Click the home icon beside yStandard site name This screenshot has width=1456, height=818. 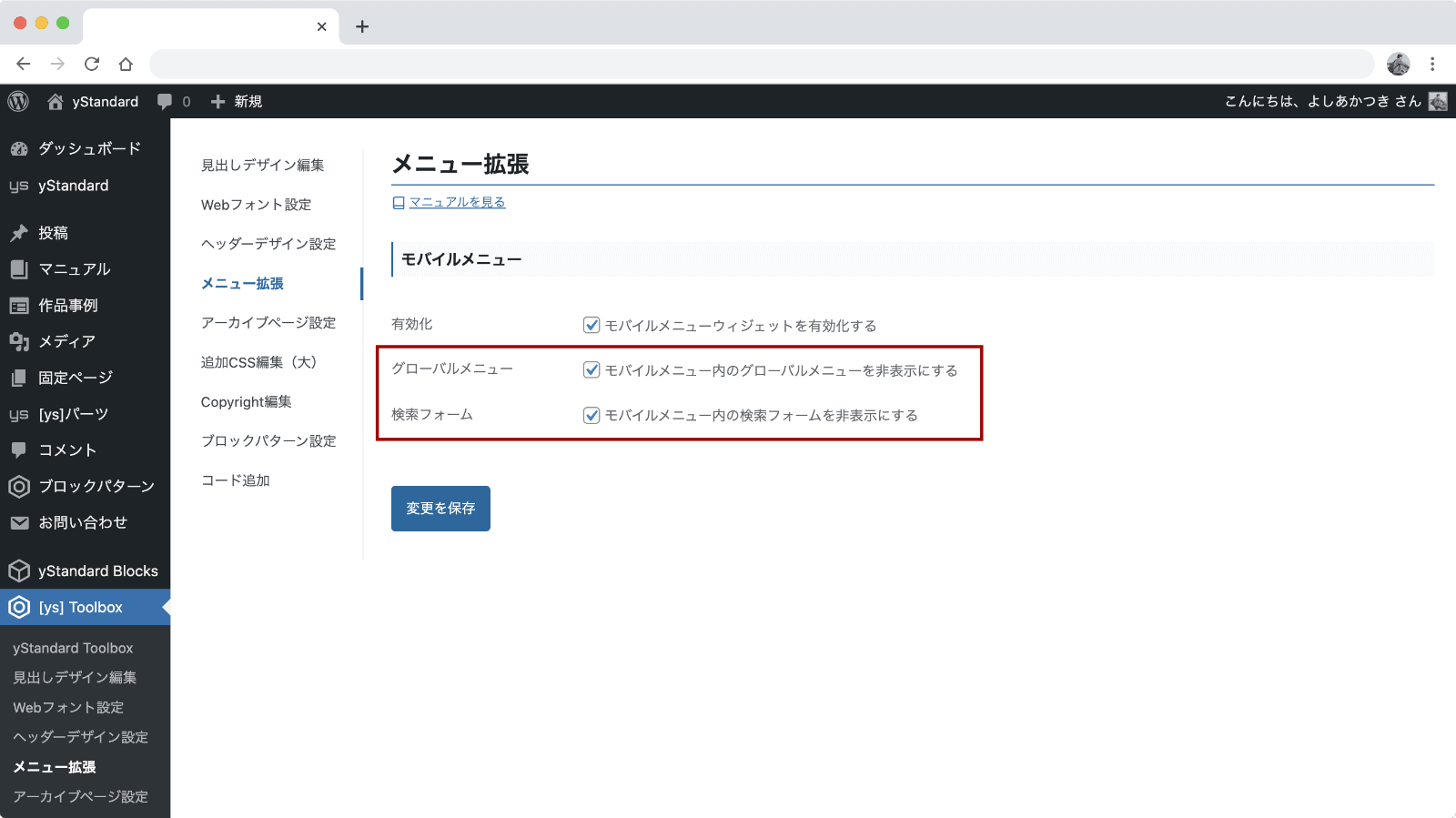click(x=56, y=101)
